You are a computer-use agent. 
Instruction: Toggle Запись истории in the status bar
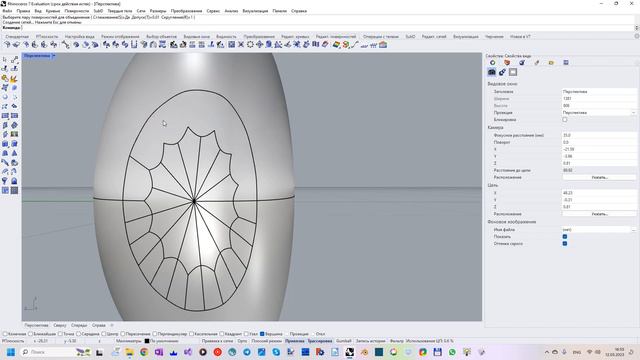(370, 341)
